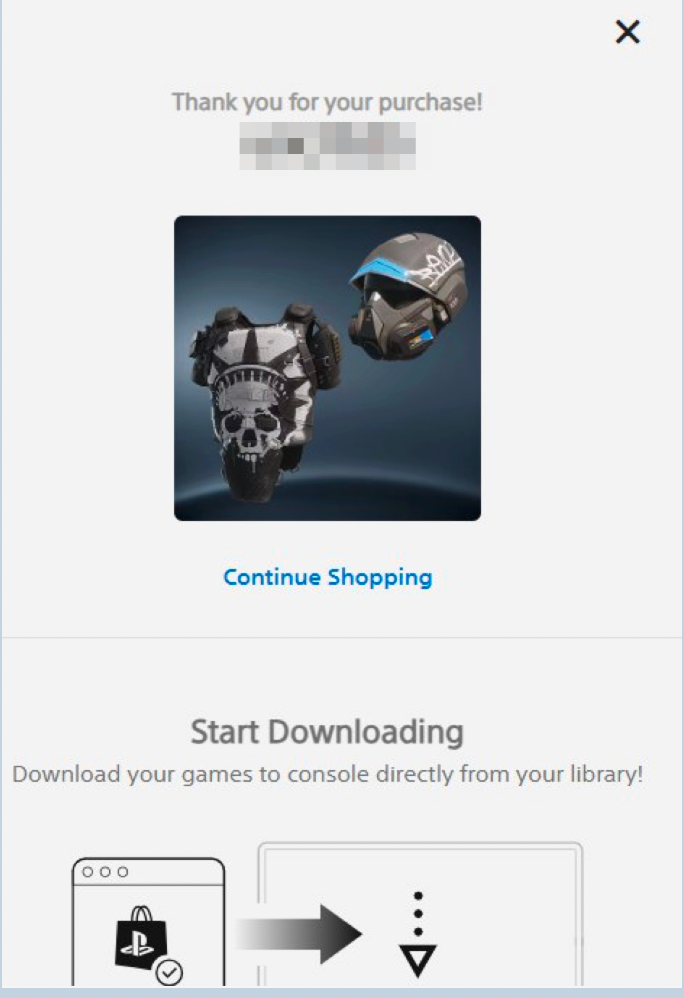Click the Start Downloading heading
Screen dimensions: 684x998
tap(327, 732)
